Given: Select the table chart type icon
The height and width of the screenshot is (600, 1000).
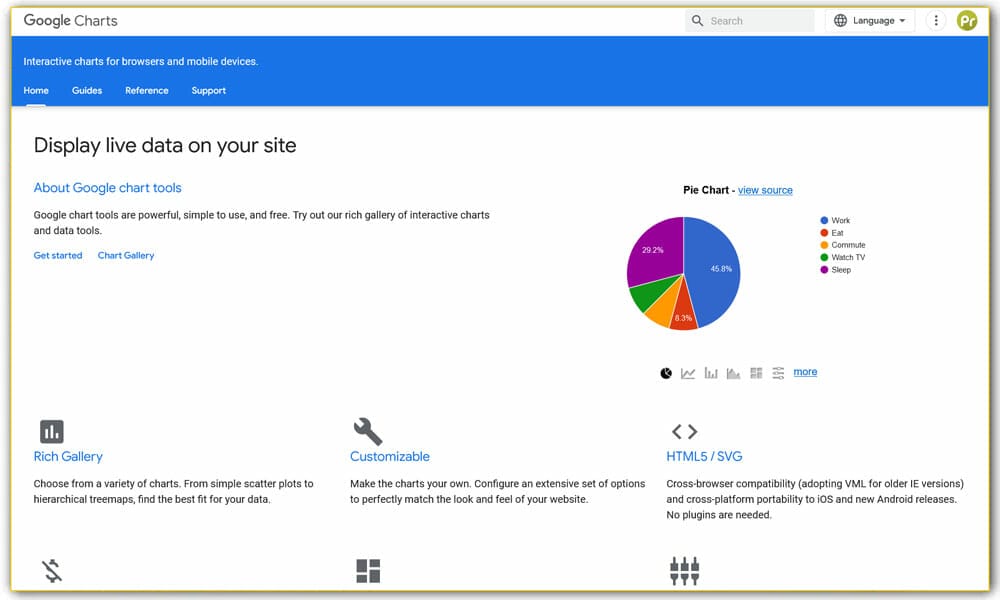Looking at the screenshot, I should click(756, 372).
